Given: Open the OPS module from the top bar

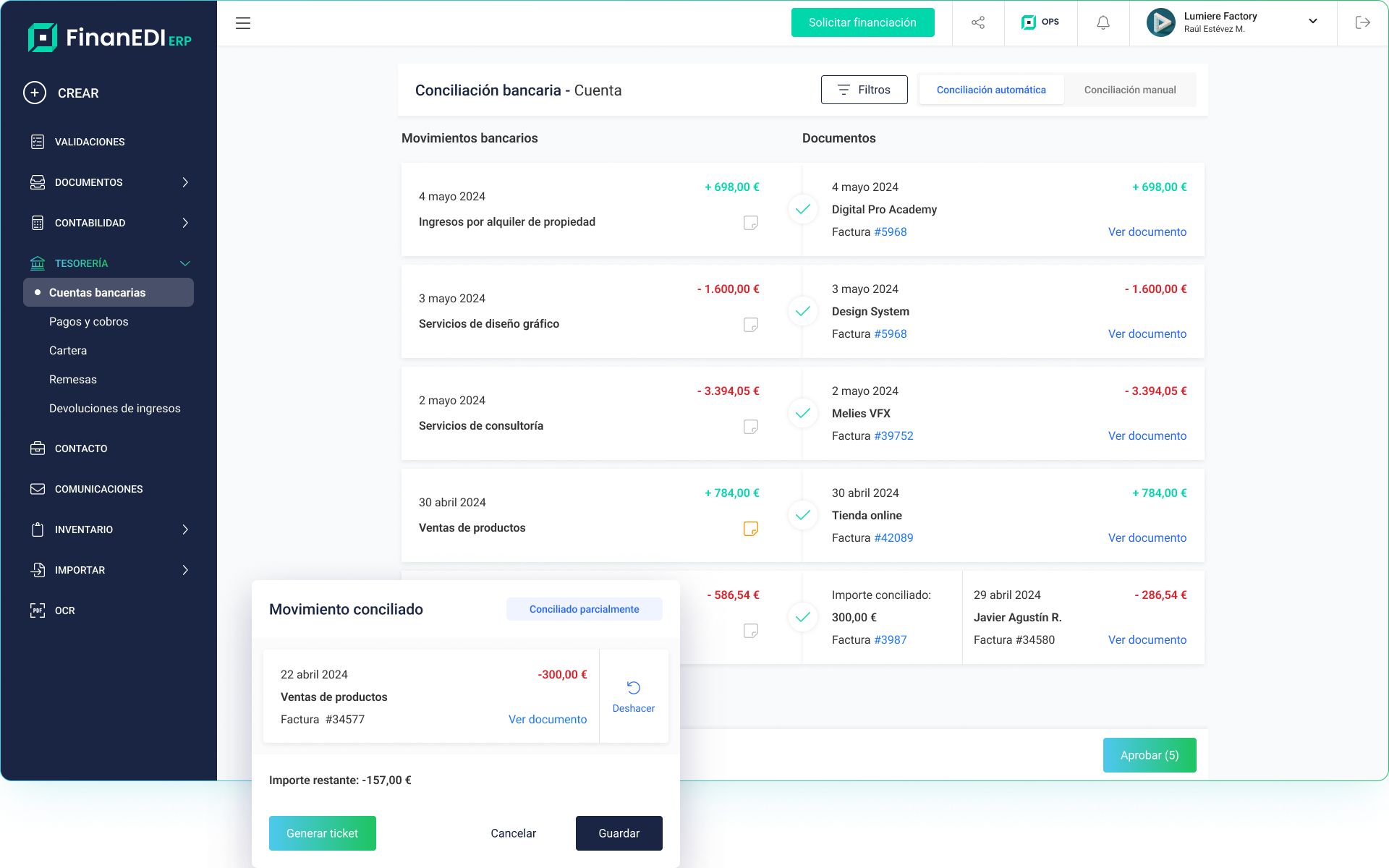Looking at the screenshot, I should [x=1040, y=22].
